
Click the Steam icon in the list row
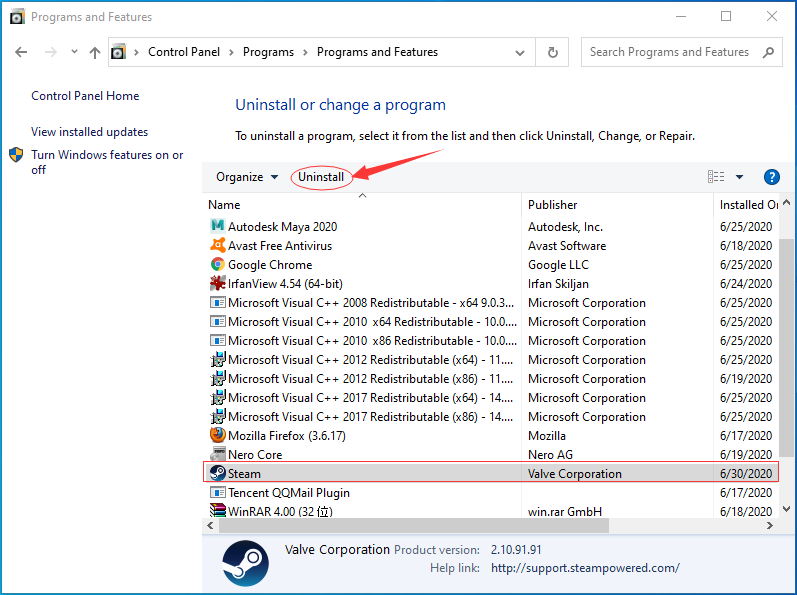click(218, 473)
